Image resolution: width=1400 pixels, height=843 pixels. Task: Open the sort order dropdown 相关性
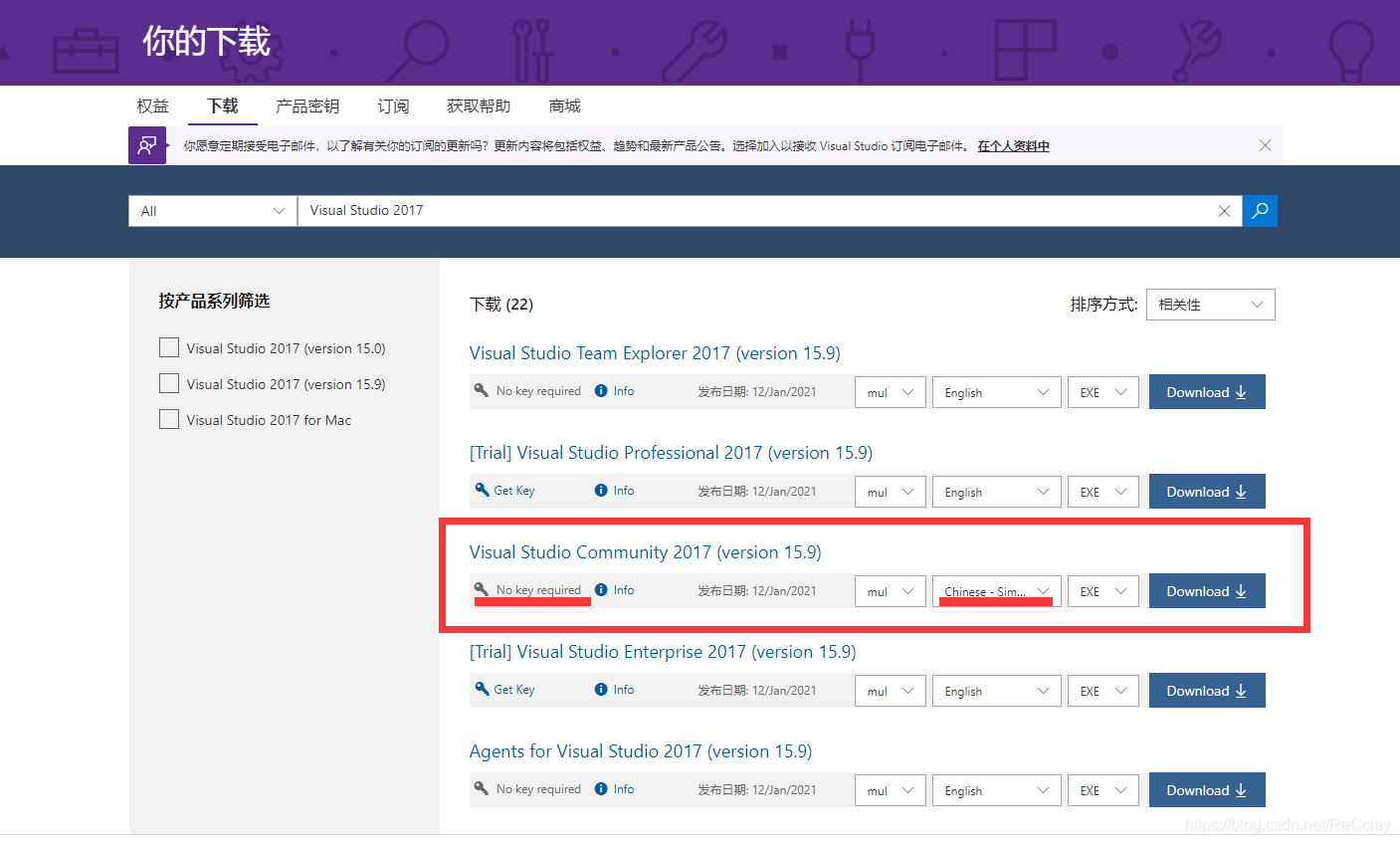(x=1210, y=305)
